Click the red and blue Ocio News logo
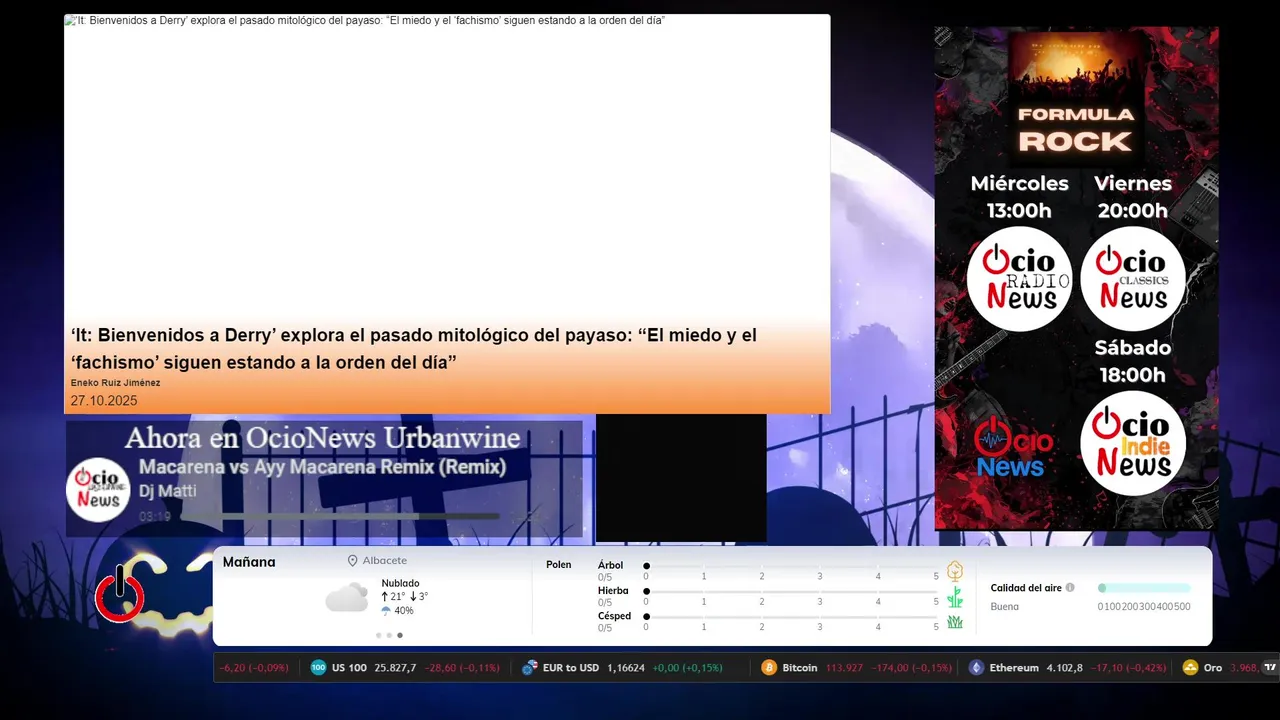The width and height of the screenshot is (1280, 720). [1013, 446]
